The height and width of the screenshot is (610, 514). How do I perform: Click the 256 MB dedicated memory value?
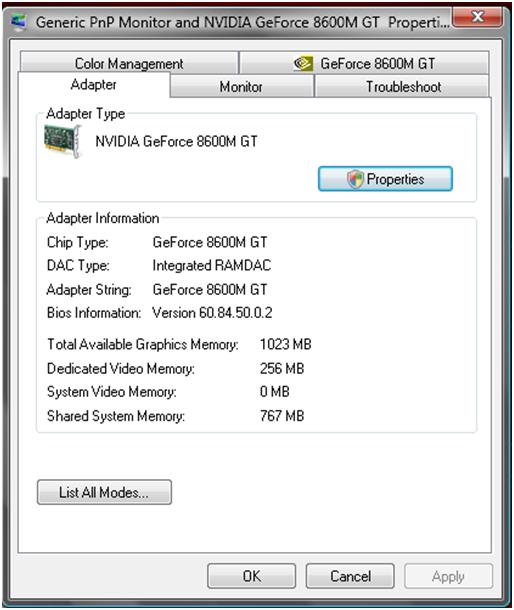[282, 368]
